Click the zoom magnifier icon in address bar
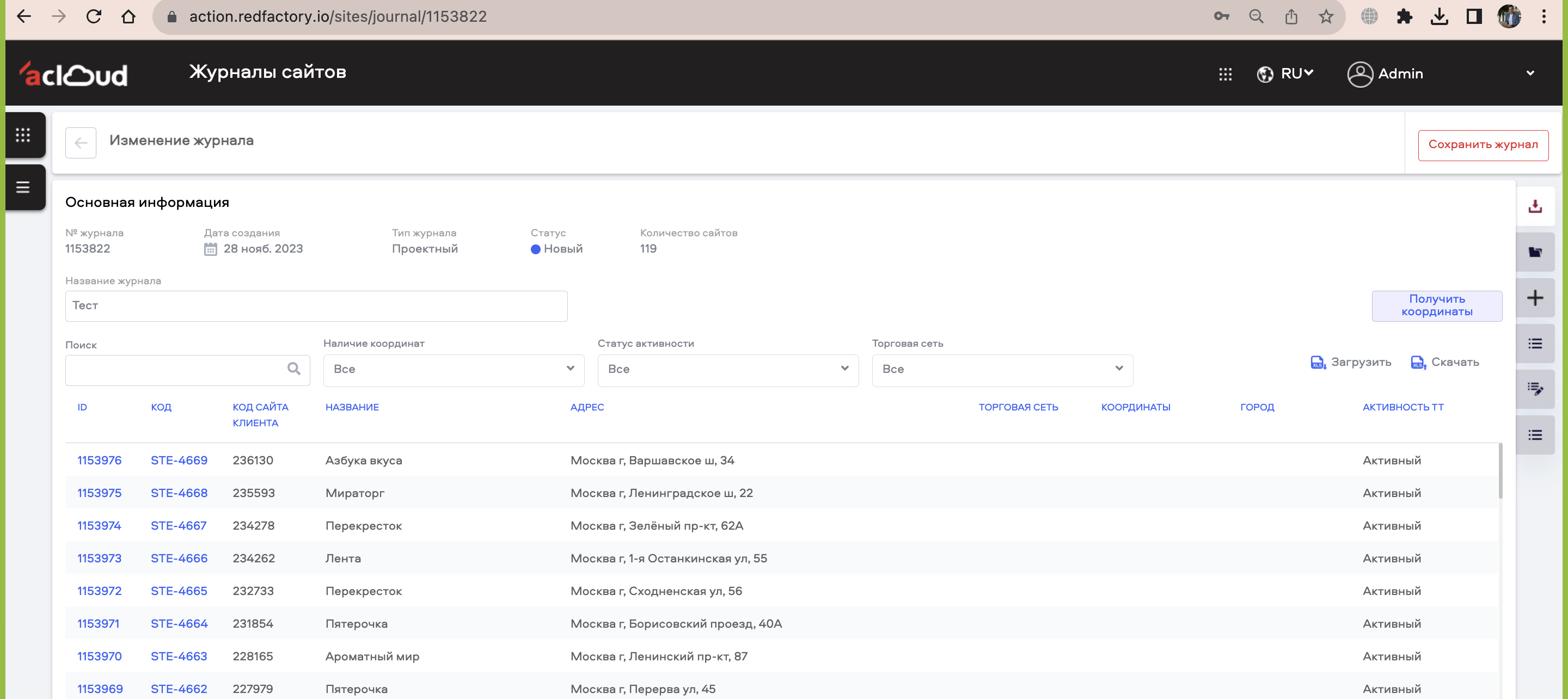Screen dimensions: 1568x699 click(1257, 16)
